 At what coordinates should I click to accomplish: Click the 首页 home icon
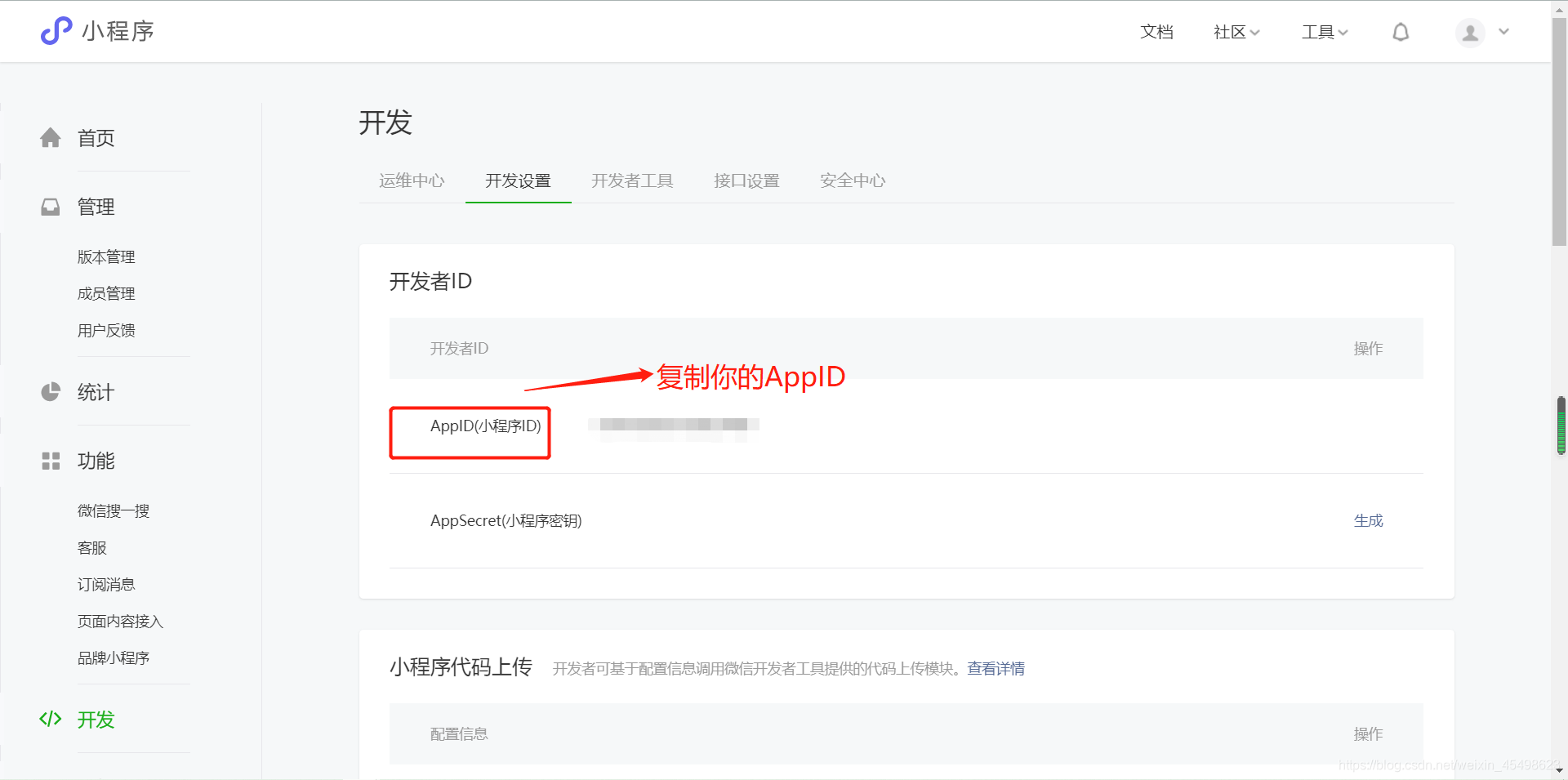click(x=51, y=138)
